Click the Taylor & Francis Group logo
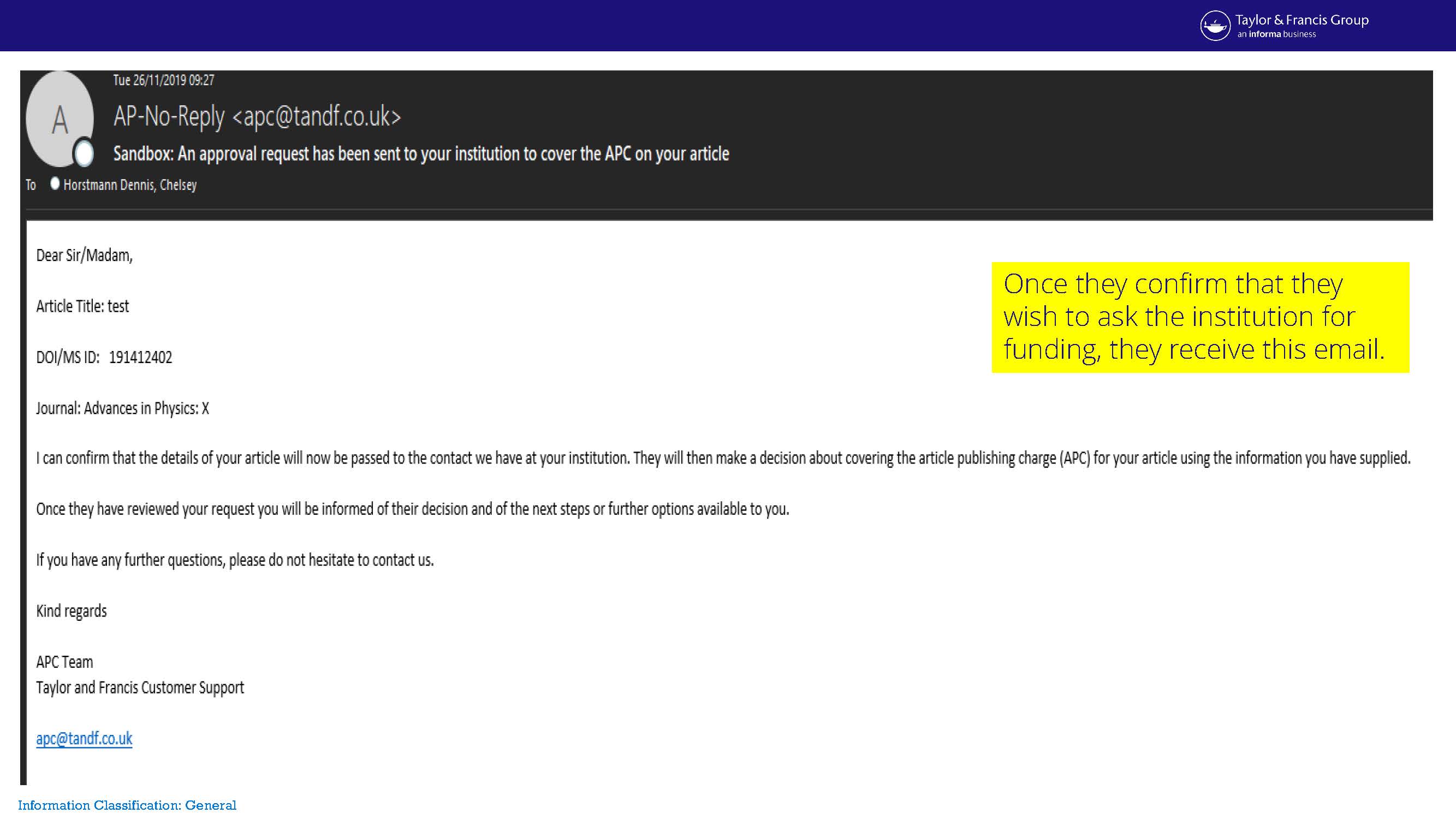 pyautogui.click(x=1283, y=26)
